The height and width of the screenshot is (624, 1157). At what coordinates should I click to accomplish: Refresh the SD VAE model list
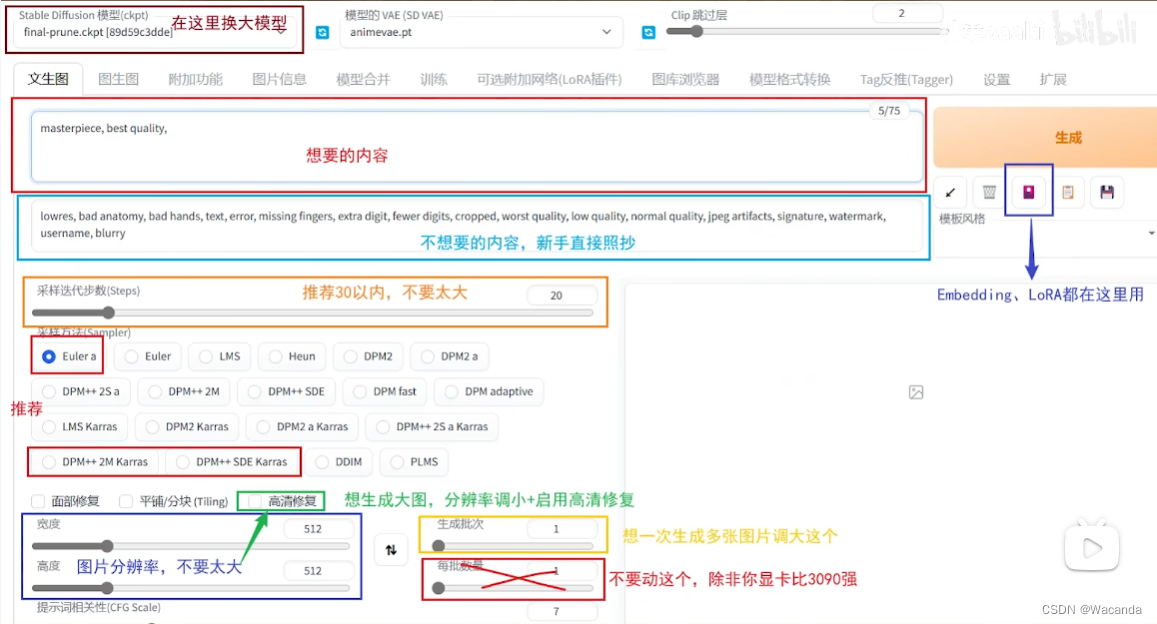click(x=648, y=32)
